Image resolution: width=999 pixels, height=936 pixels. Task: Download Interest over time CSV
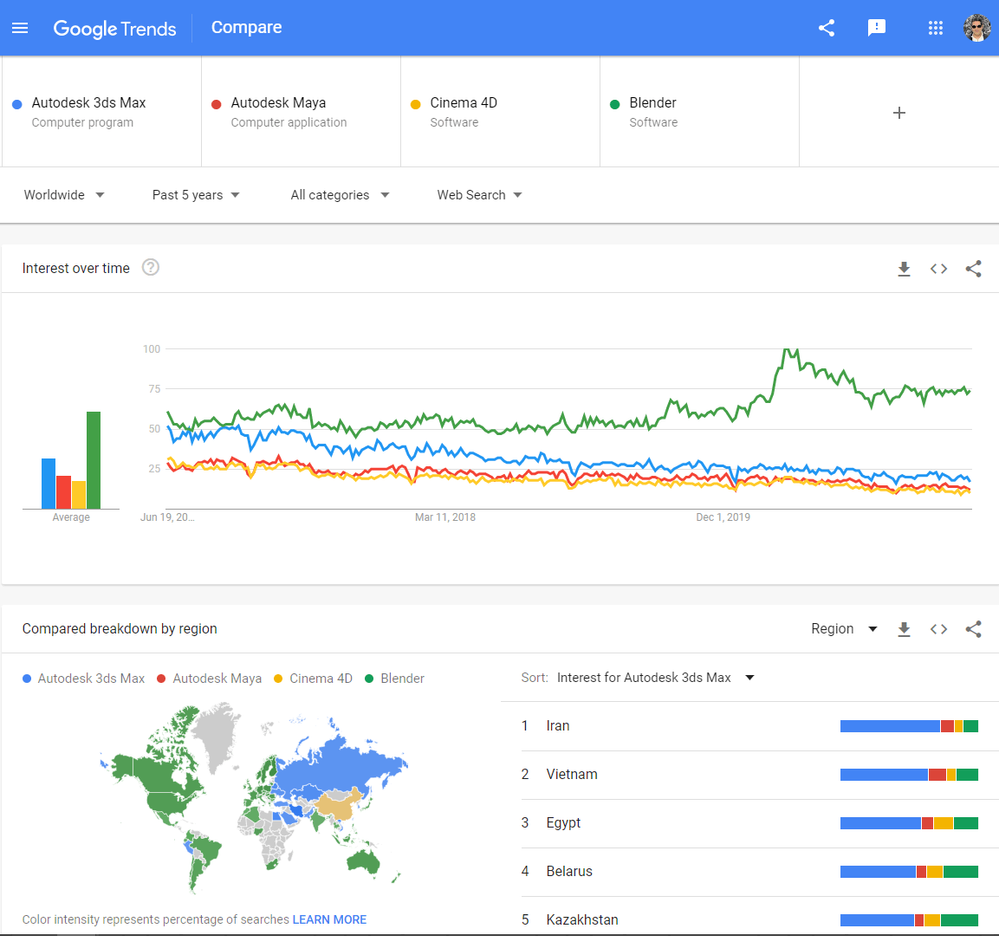pos(903,269)
